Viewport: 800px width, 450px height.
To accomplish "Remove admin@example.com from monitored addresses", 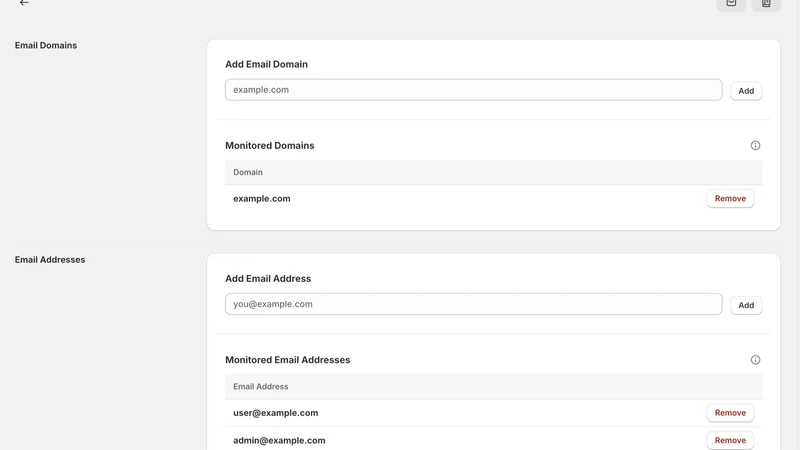I will 730,440.
